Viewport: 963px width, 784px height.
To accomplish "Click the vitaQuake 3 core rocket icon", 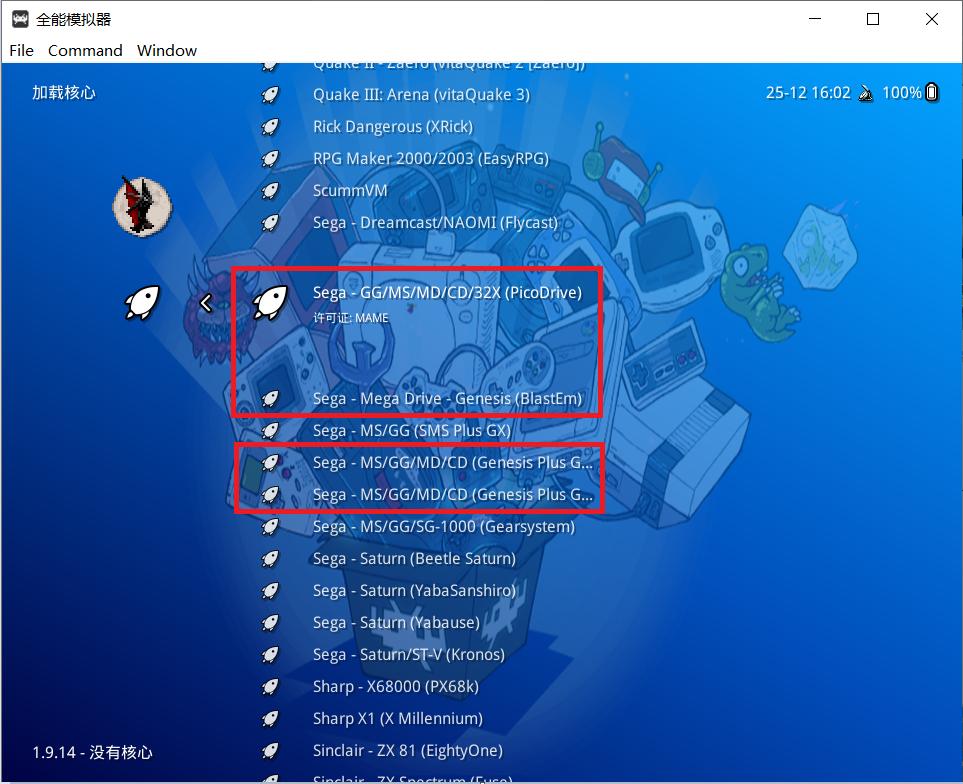I will (x=270, y=95).
